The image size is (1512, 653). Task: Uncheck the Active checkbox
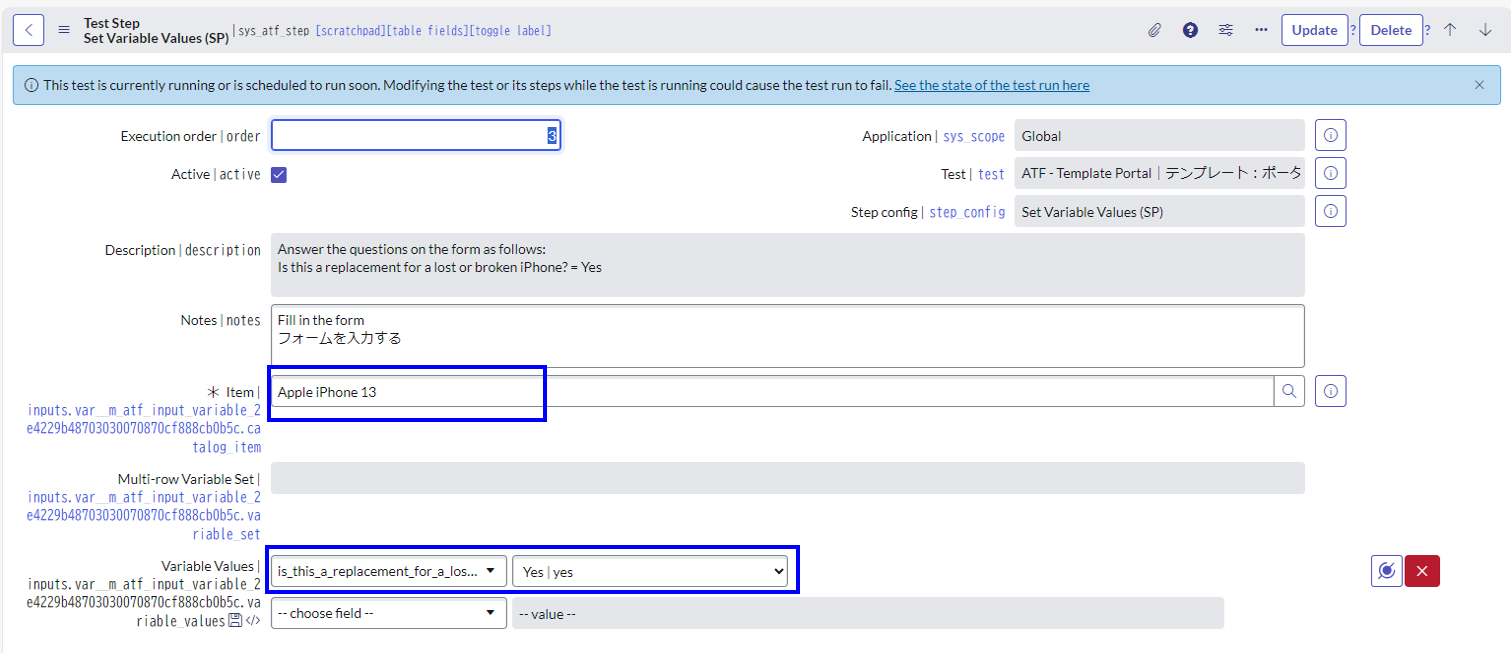(278, 174)
